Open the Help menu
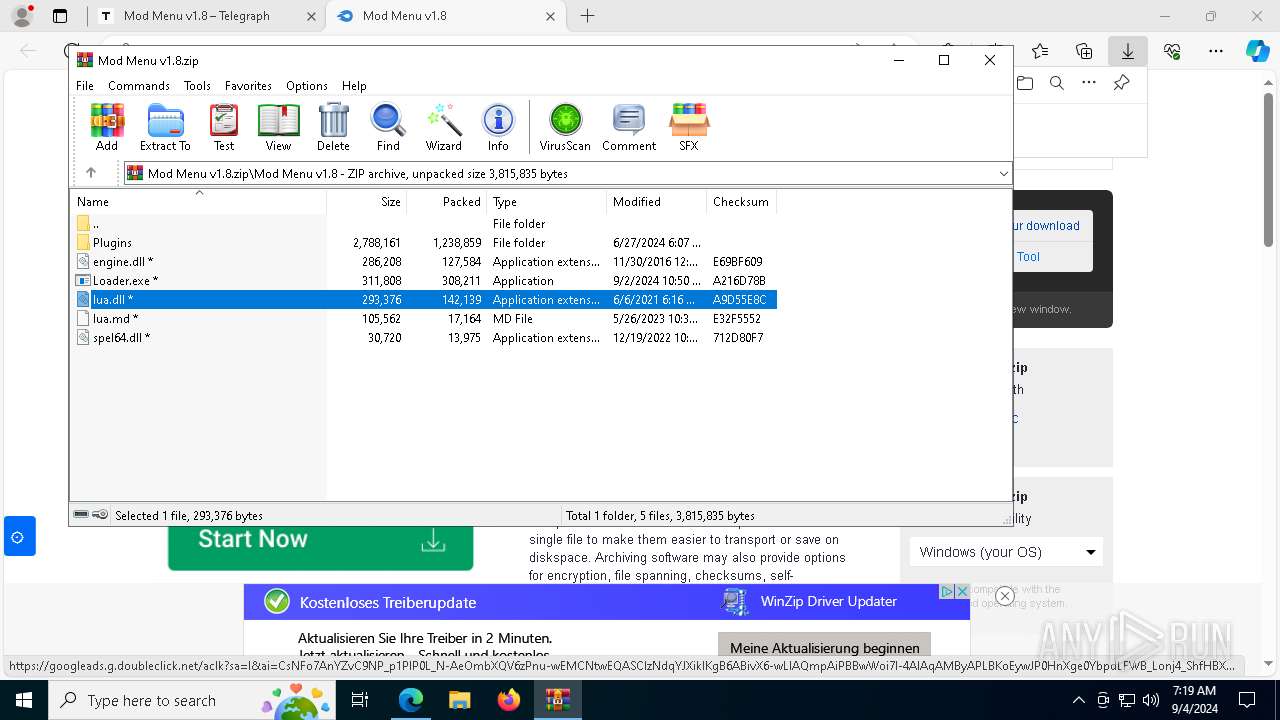1280x720 pixels. coord(354,86)
